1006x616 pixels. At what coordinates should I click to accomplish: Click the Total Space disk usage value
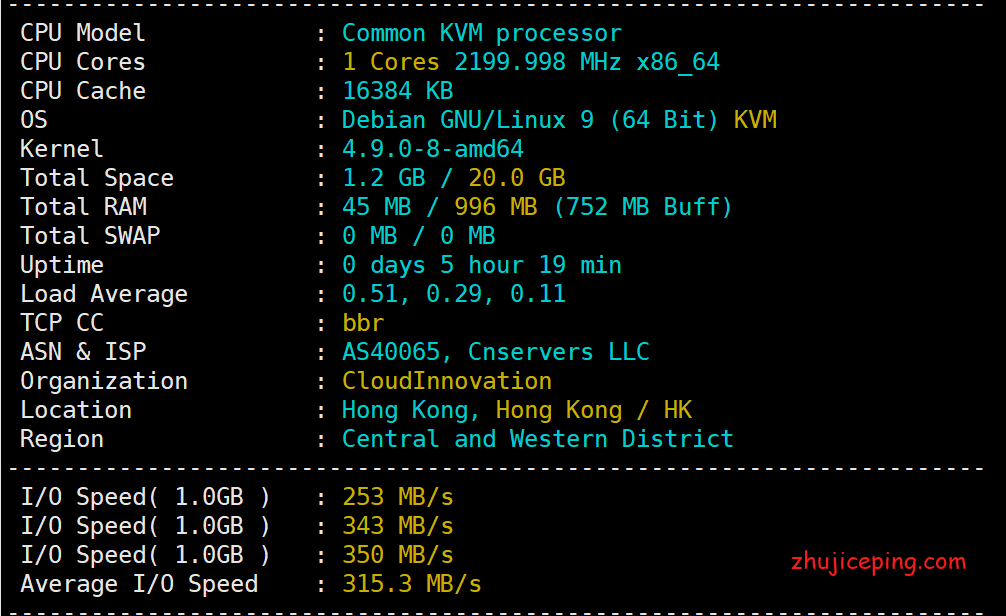click(453, 178)
